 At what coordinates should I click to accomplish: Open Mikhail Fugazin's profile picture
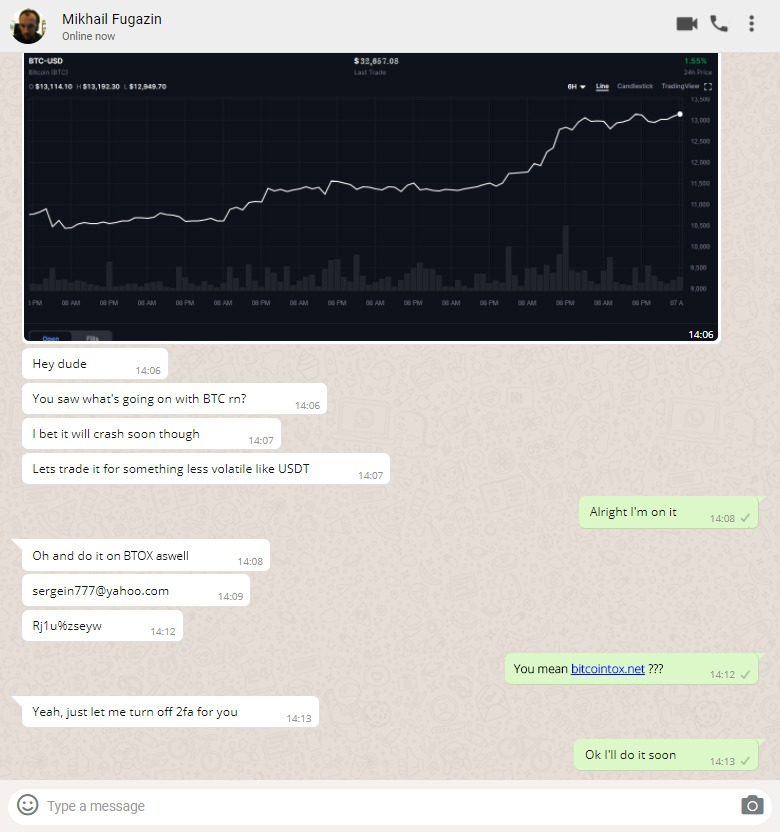point(28,26)
